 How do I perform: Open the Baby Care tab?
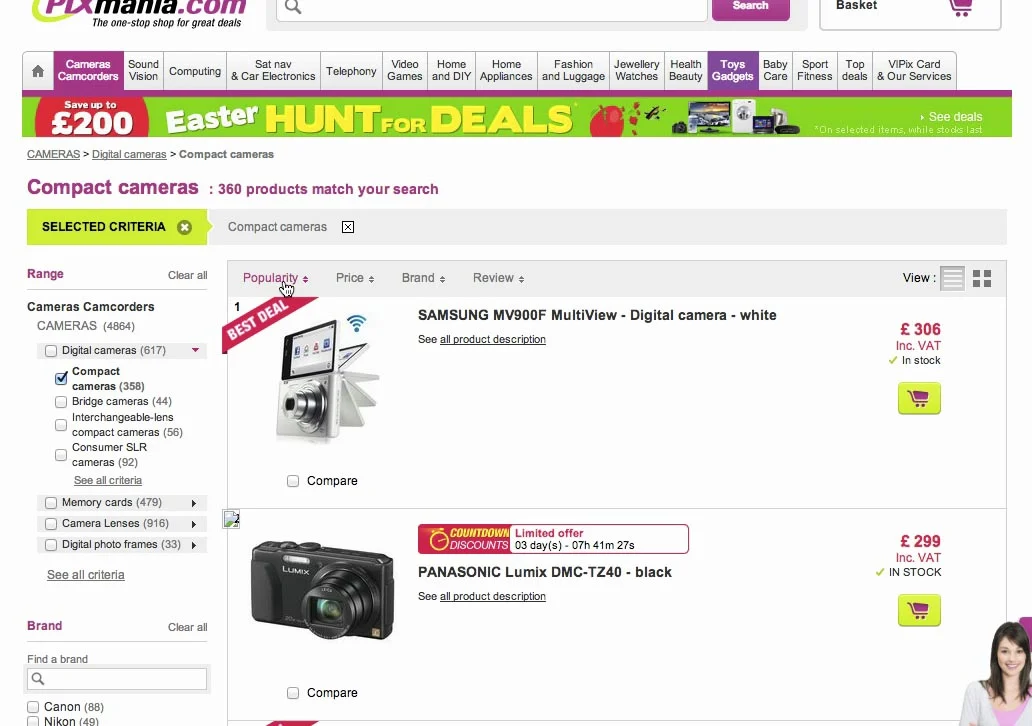(775, 70)
